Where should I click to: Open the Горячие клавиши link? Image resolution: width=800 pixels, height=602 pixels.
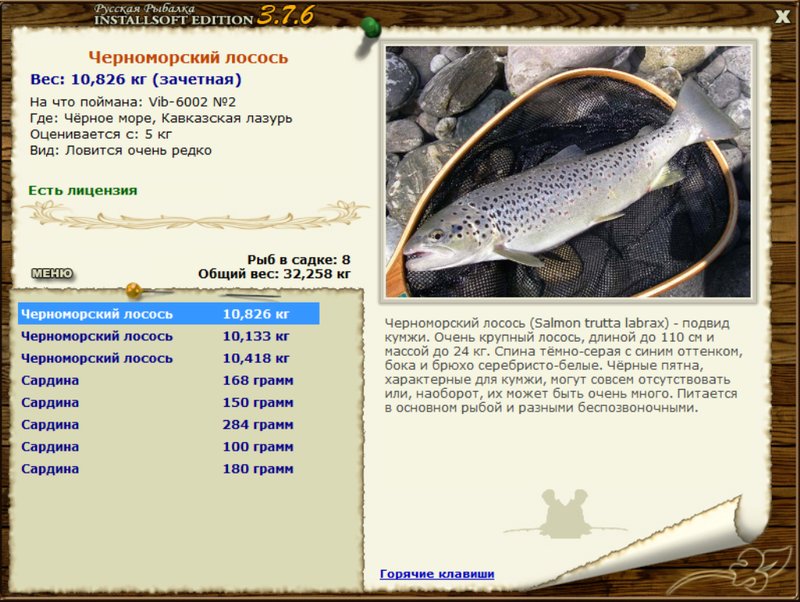pos(437,574)
